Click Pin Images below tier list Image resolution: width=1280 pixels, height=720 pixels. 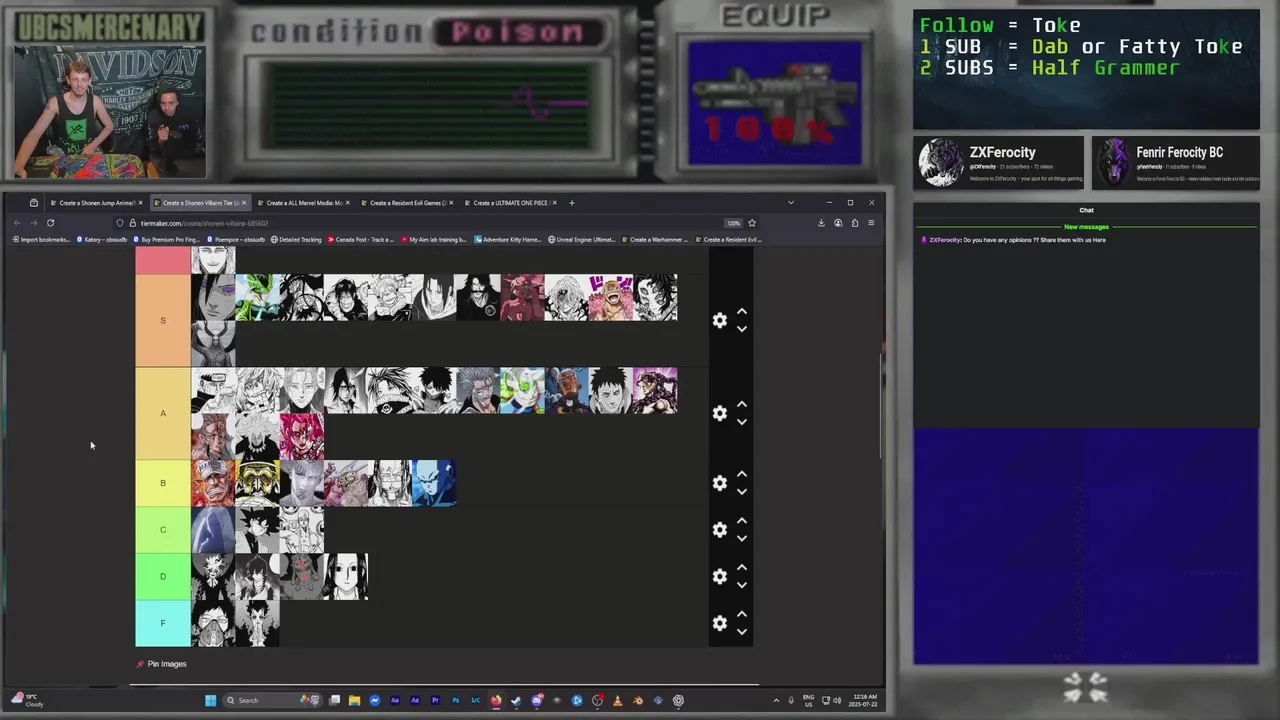(x=162, y=664)
